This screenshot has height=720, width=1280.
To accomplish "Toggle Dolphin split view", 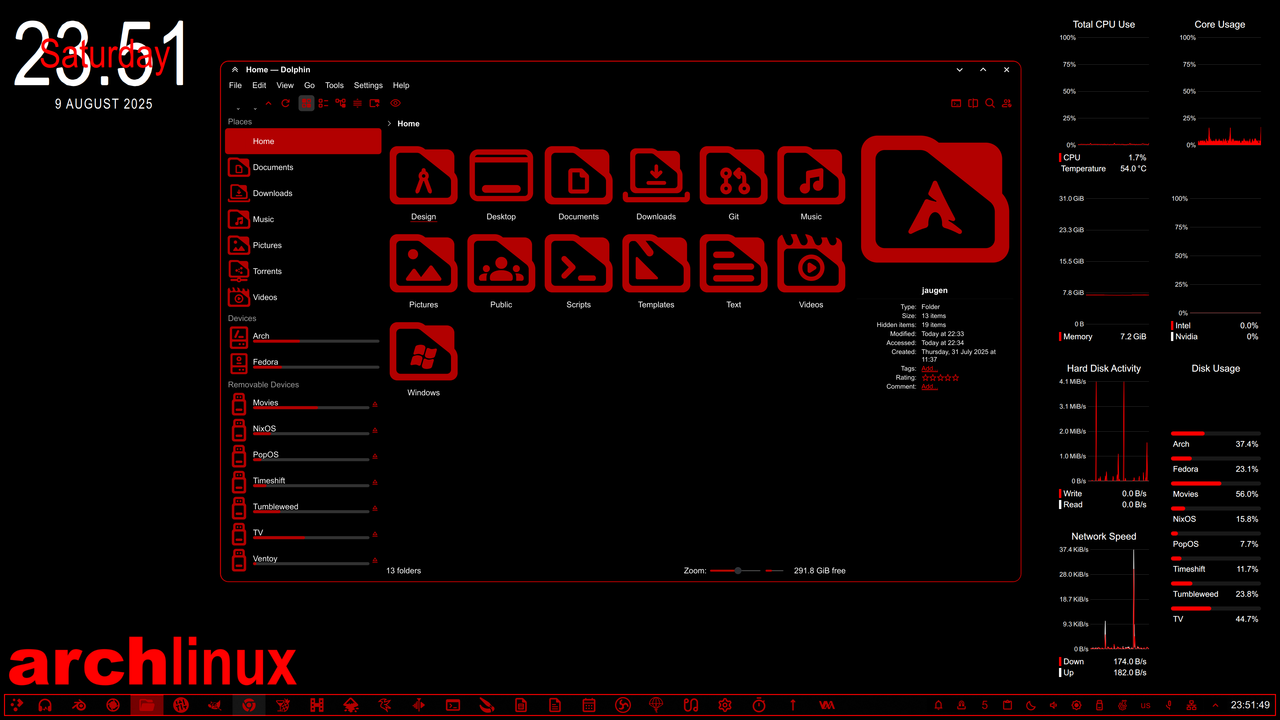I will pos(973,103).
